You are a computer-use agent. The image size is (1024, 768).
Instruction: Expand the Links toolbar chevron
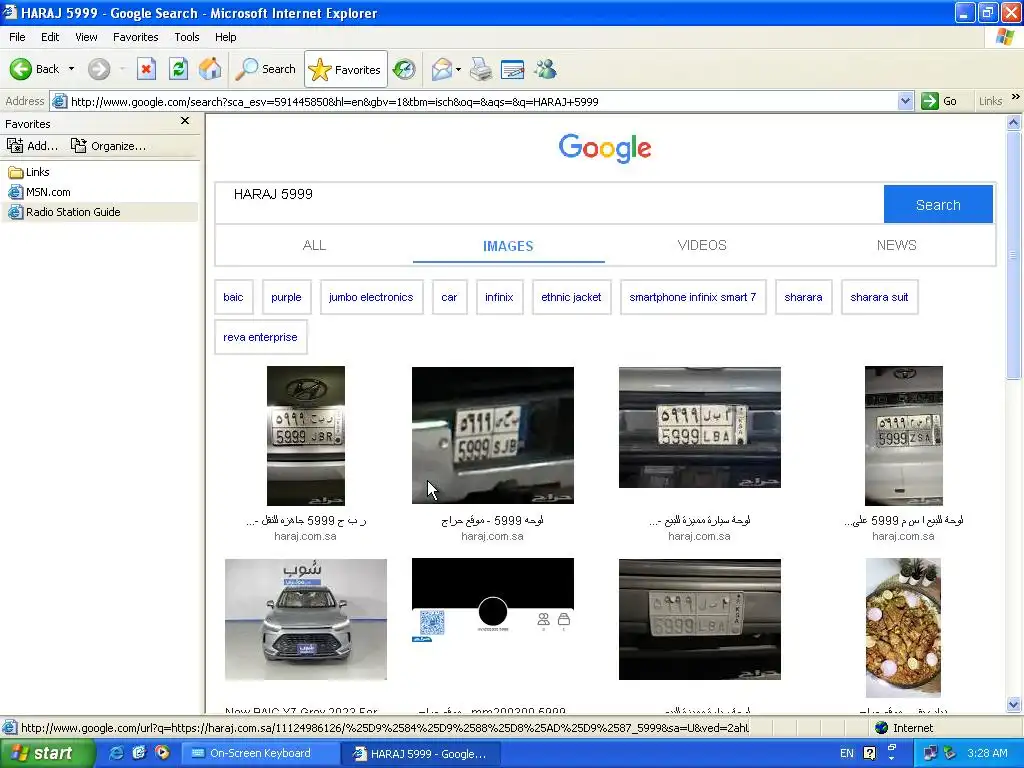(1016, 97)
